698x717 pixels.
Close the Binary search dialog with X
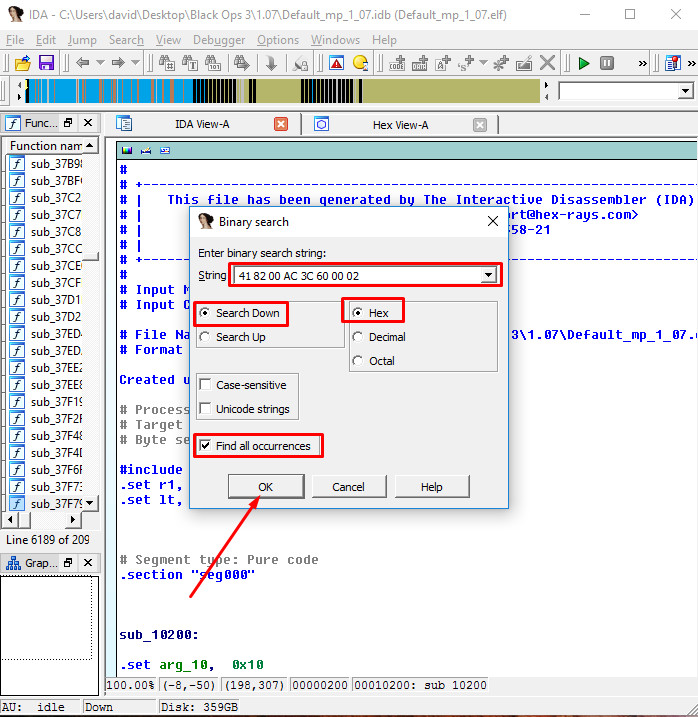click(493, 222)
